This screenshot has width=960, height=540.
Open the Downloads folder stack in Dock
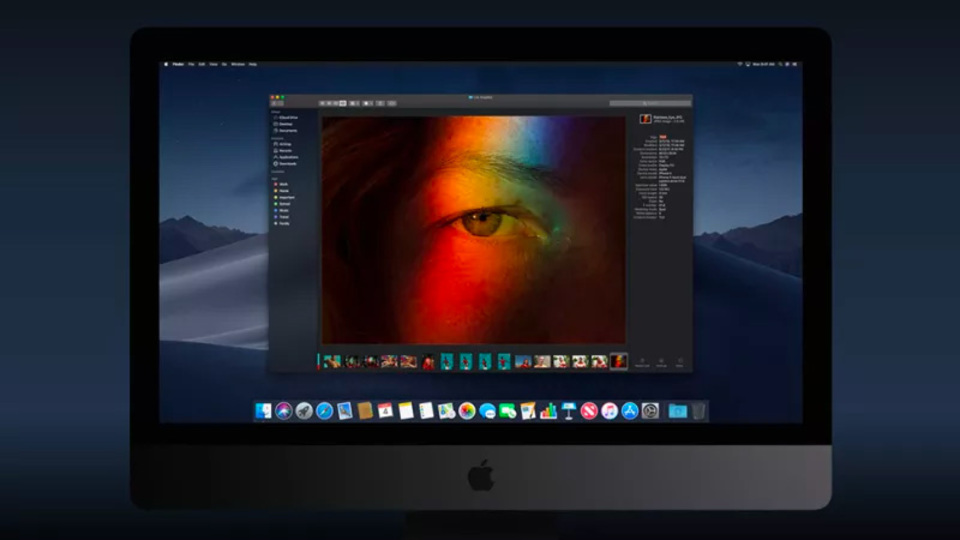click(x=677, y=411)
